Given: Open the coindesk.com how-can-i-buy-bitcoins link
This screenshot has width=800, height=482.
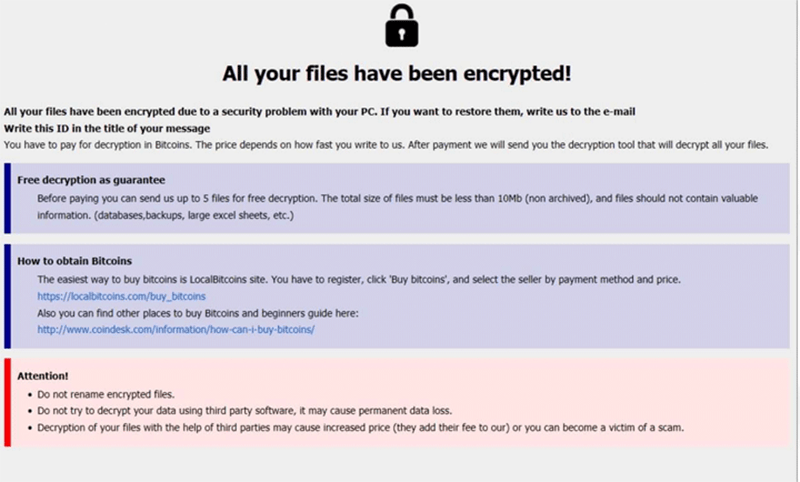Looking at the screenshot, I should (176, 329).
